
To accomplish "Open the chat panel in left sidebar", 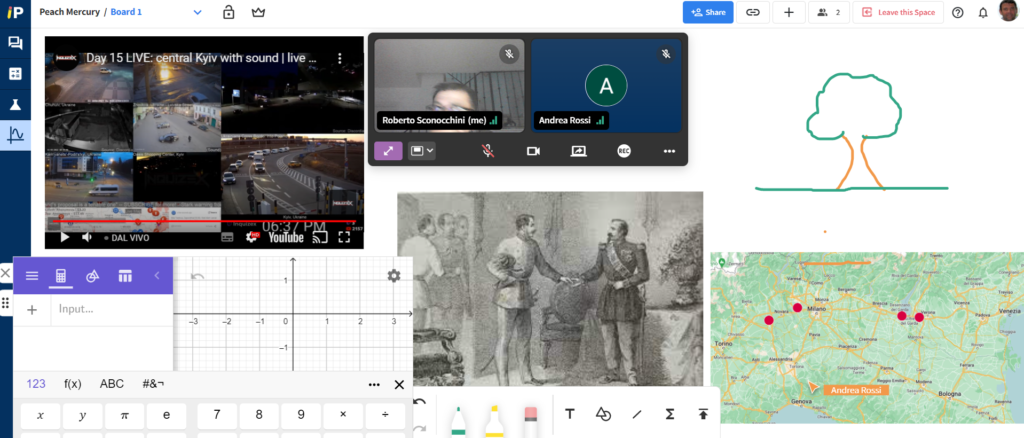I will coord(15,43).
